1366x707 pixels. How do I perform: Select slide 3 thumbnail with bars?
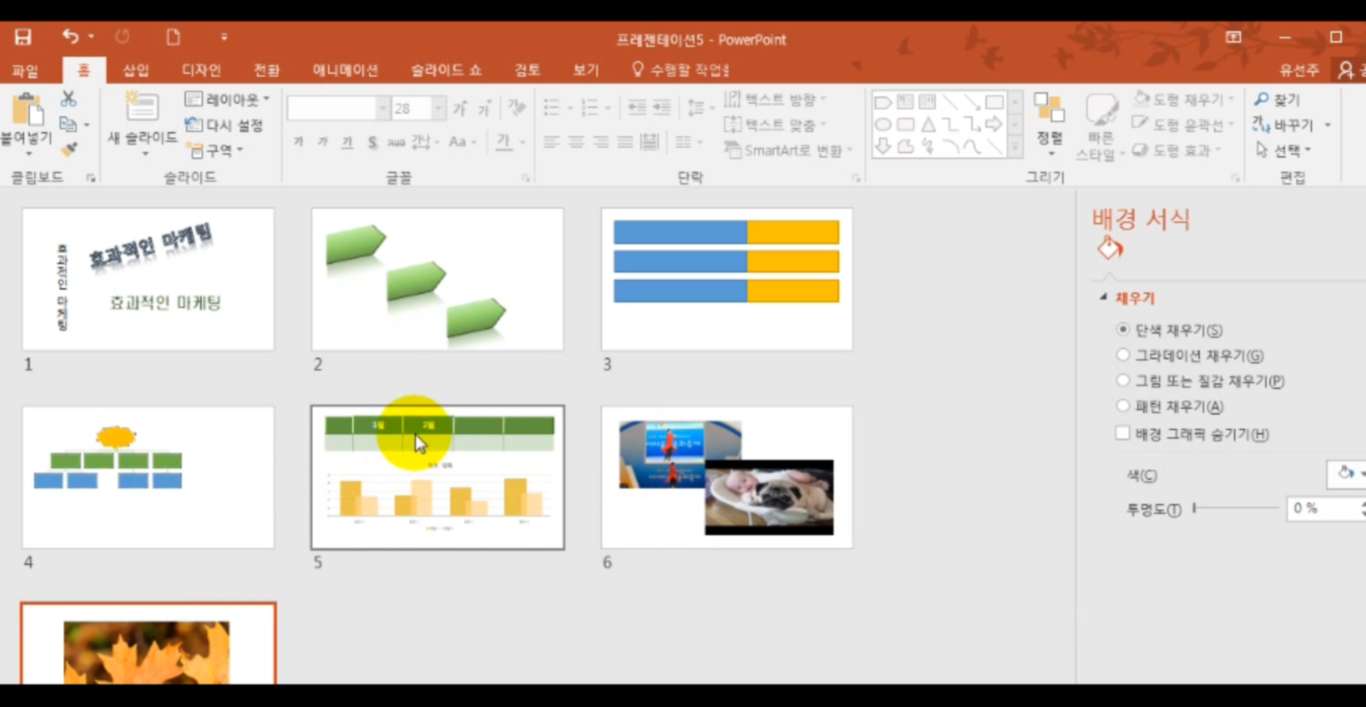[727, 279]
